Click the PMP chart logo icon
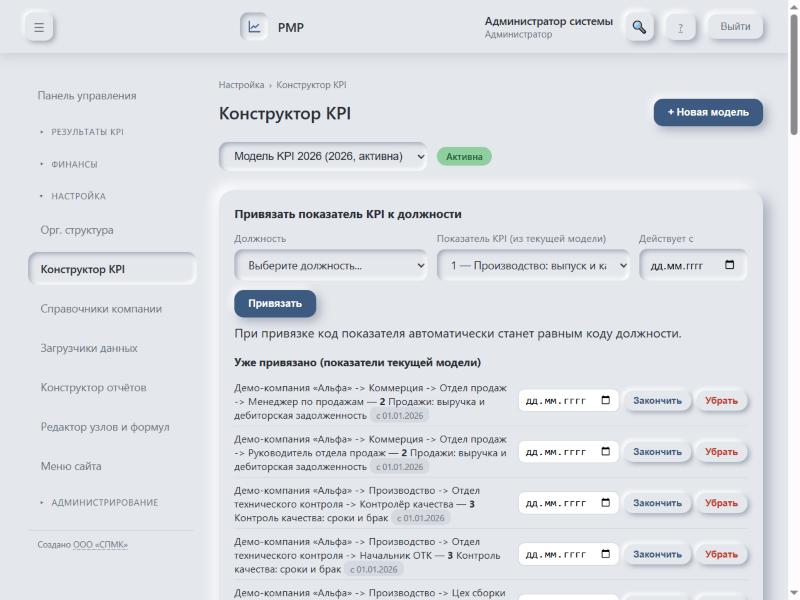Image resolution: width=800 pixels, height=600 pixels. 254,27
